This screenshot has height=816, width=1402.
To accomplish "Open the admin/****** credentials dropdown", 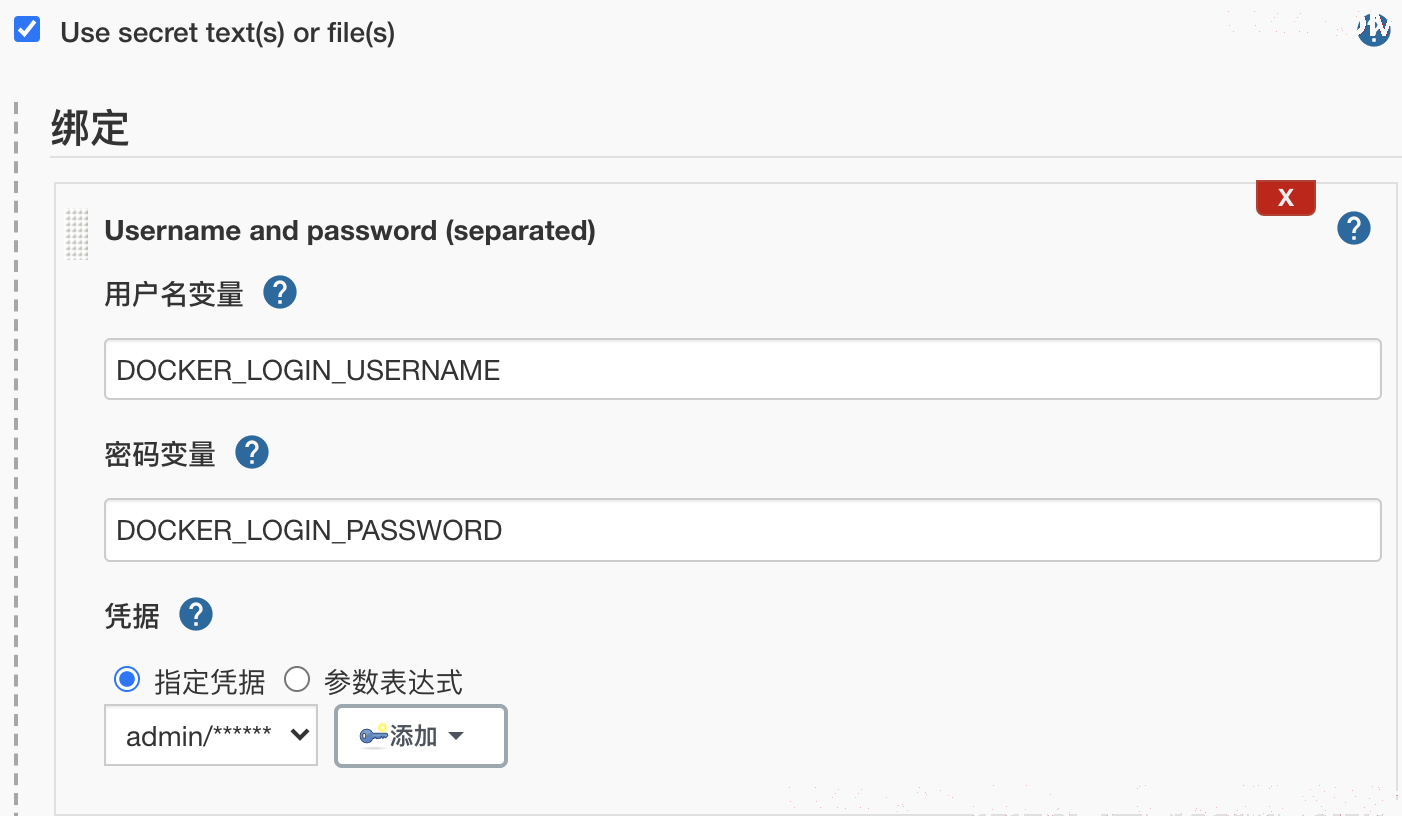I will point(211,735).
